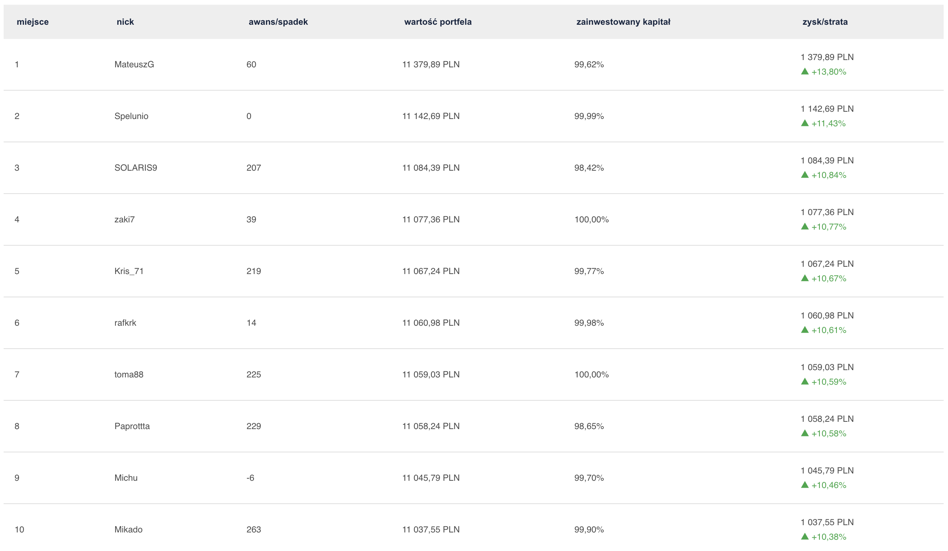Click green up arrow next to +13,80%
This screenshot has height=551, width=948.
point(804,71)
